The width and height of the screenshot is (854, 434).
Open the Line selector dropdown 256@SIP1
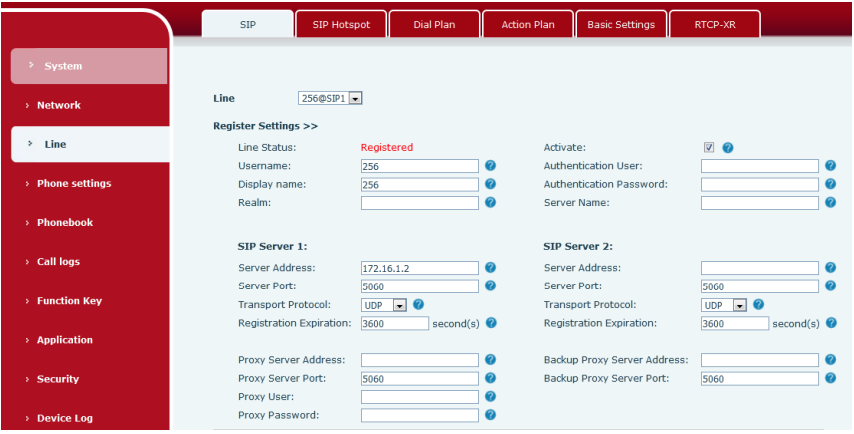[330, 99]
